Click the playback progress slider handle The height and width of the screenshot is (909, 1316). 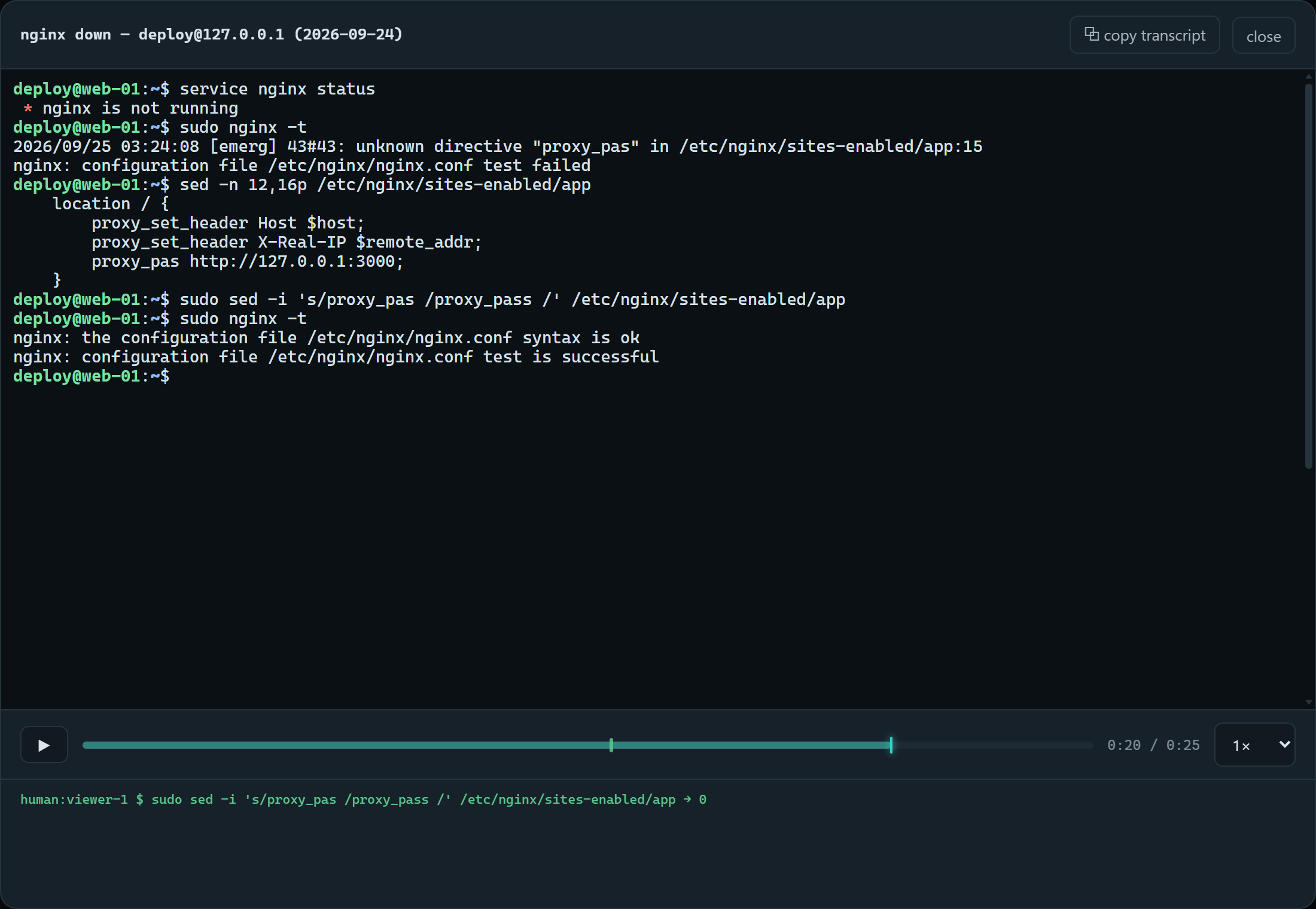pos(891,745)
